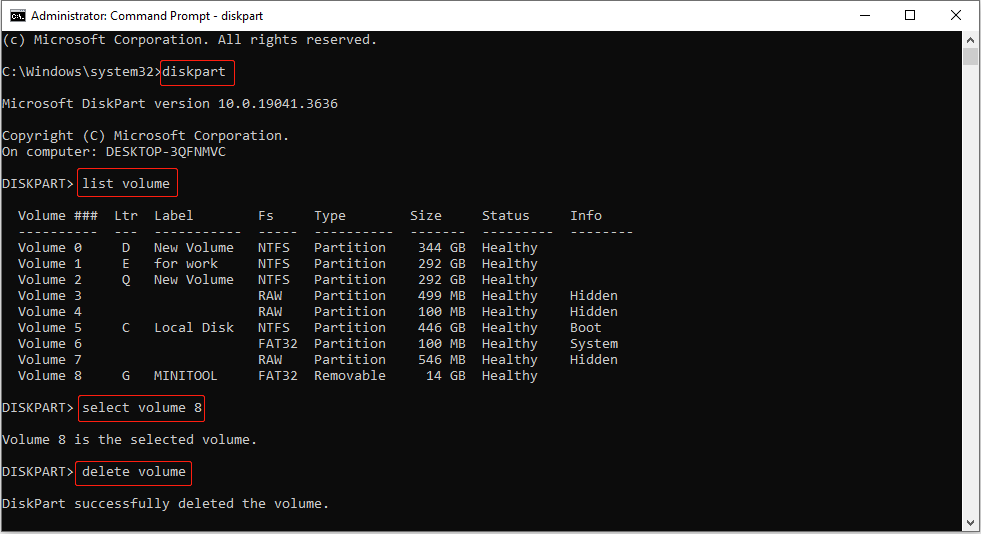Click the 'Info' column header
981x534 pixels.
pyautogui.click(x=586, y=216)
